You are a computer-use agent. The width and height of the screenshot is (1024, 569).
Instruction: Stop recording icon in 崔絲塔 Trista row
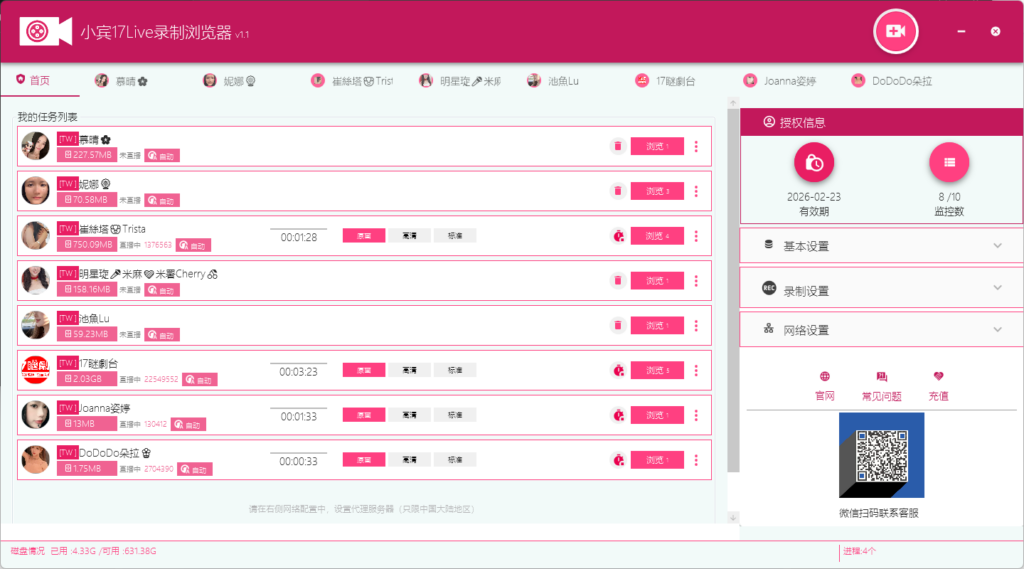coord(618,236)
